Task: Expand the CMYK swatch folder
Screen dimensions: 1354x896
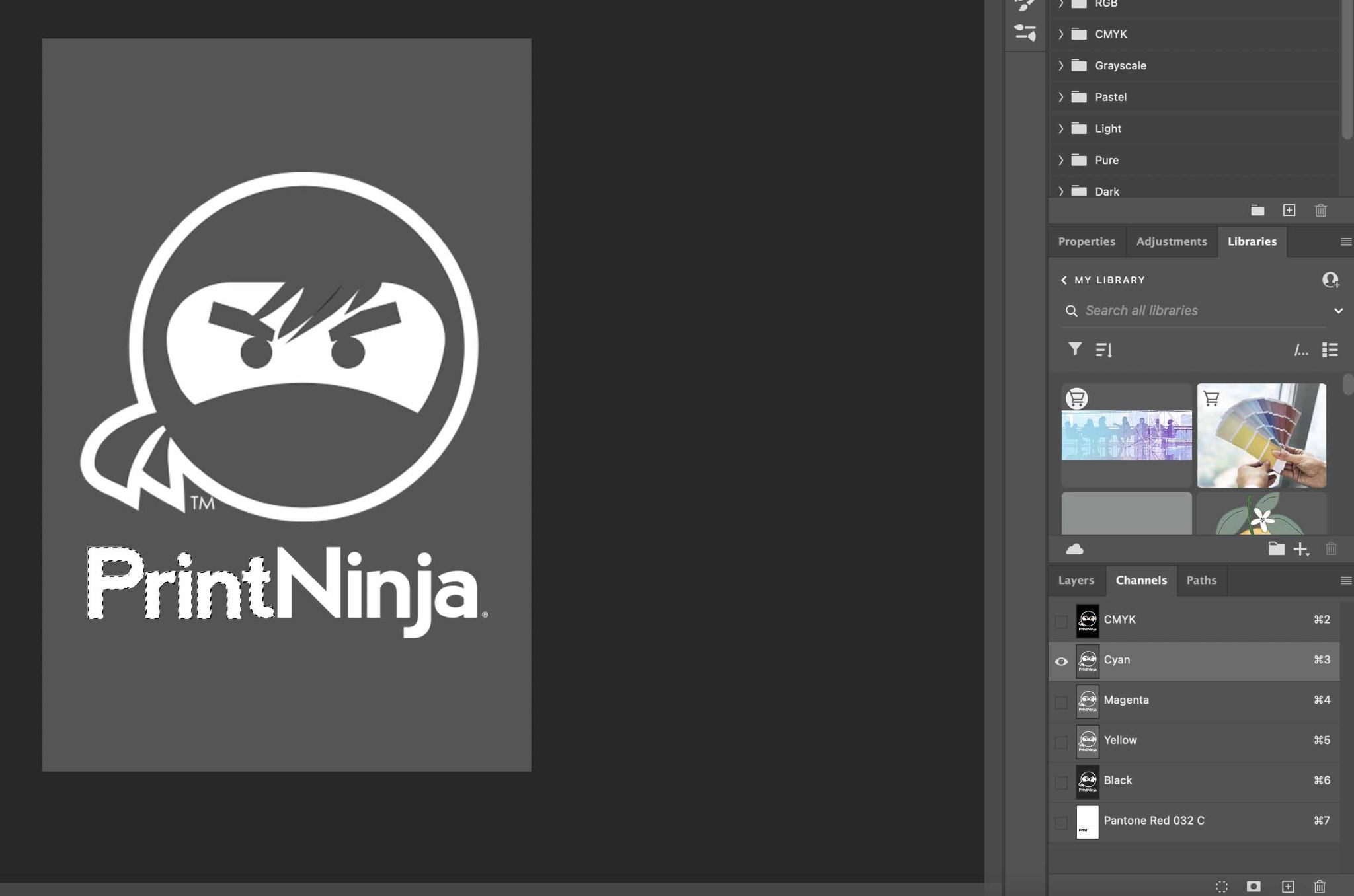Action: 1062,34
